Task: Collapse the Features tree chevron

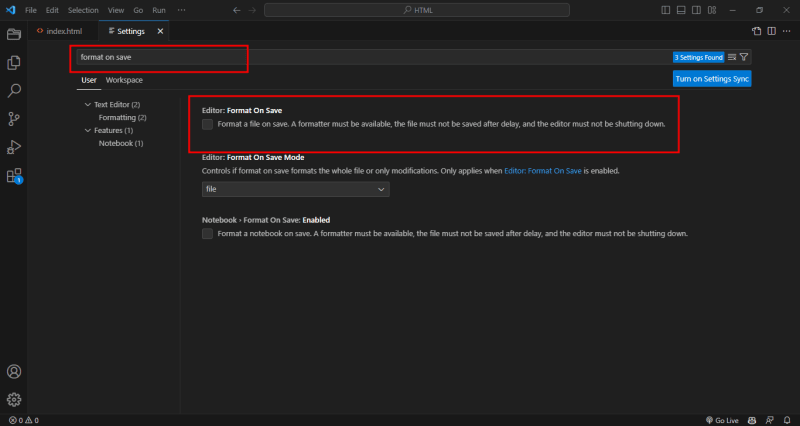Action: click(x=88, y=131)
